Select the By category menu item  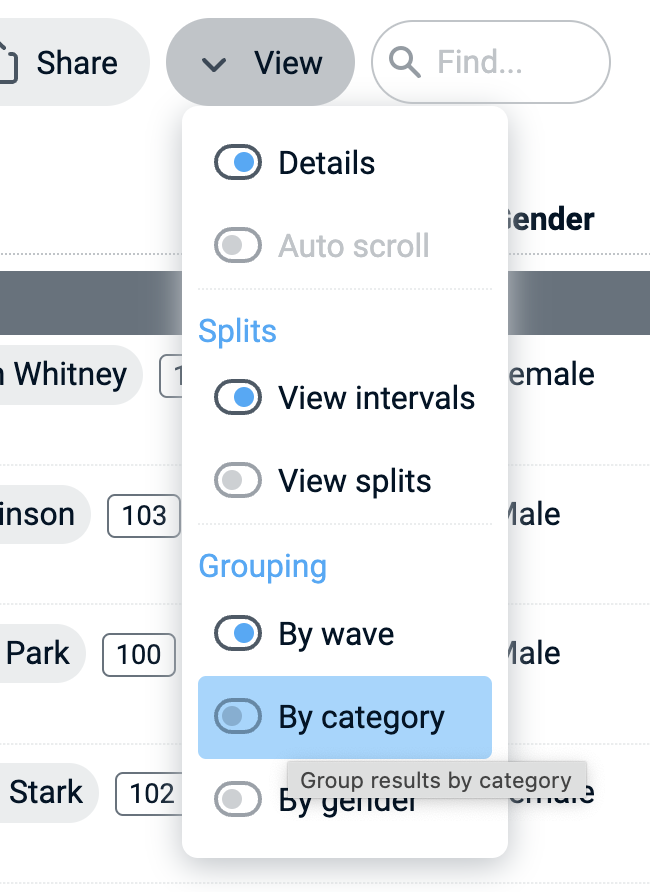coord(362,717)
